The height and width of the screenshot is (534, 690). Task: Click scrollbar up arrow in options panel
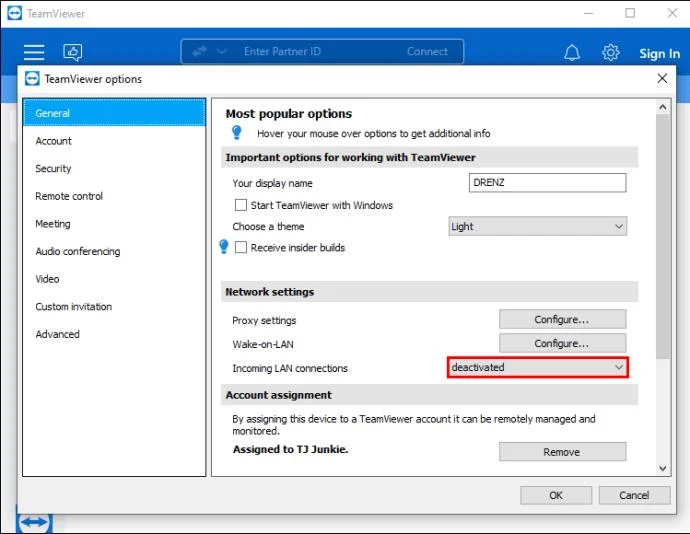pos(663,107)
